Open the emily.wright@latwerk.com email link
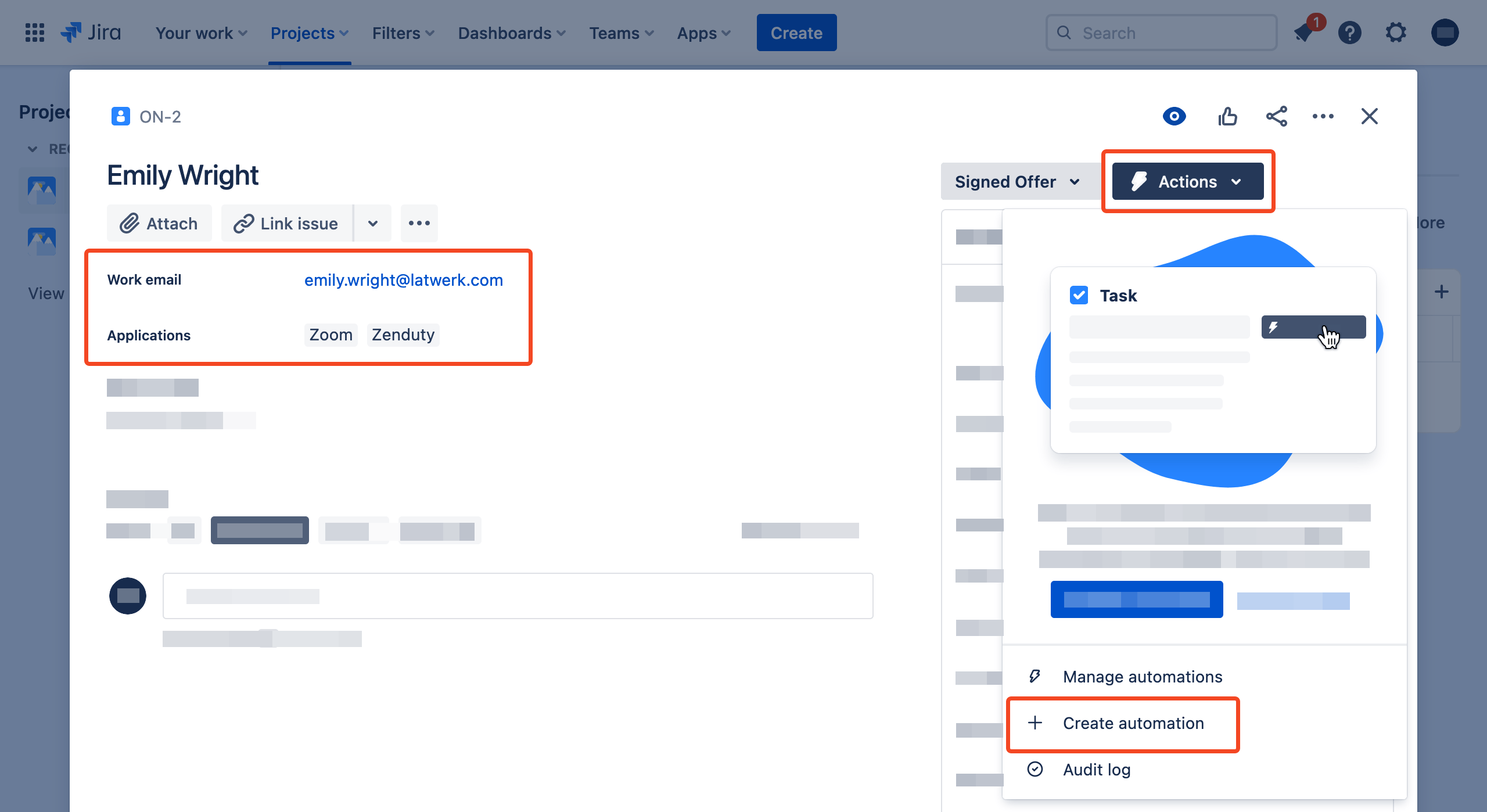The image size is (1487, 812). (404, 280)
